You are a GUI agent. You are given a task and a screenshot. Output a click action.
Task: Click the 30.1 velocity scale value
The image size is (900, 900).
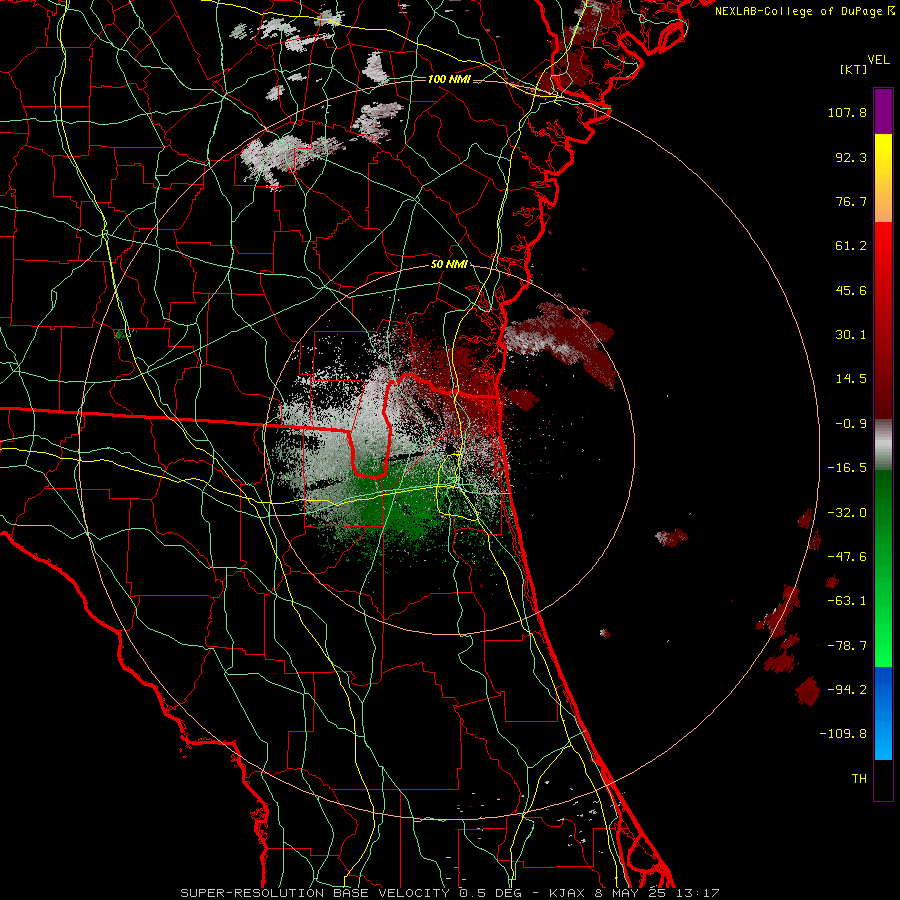851,335
